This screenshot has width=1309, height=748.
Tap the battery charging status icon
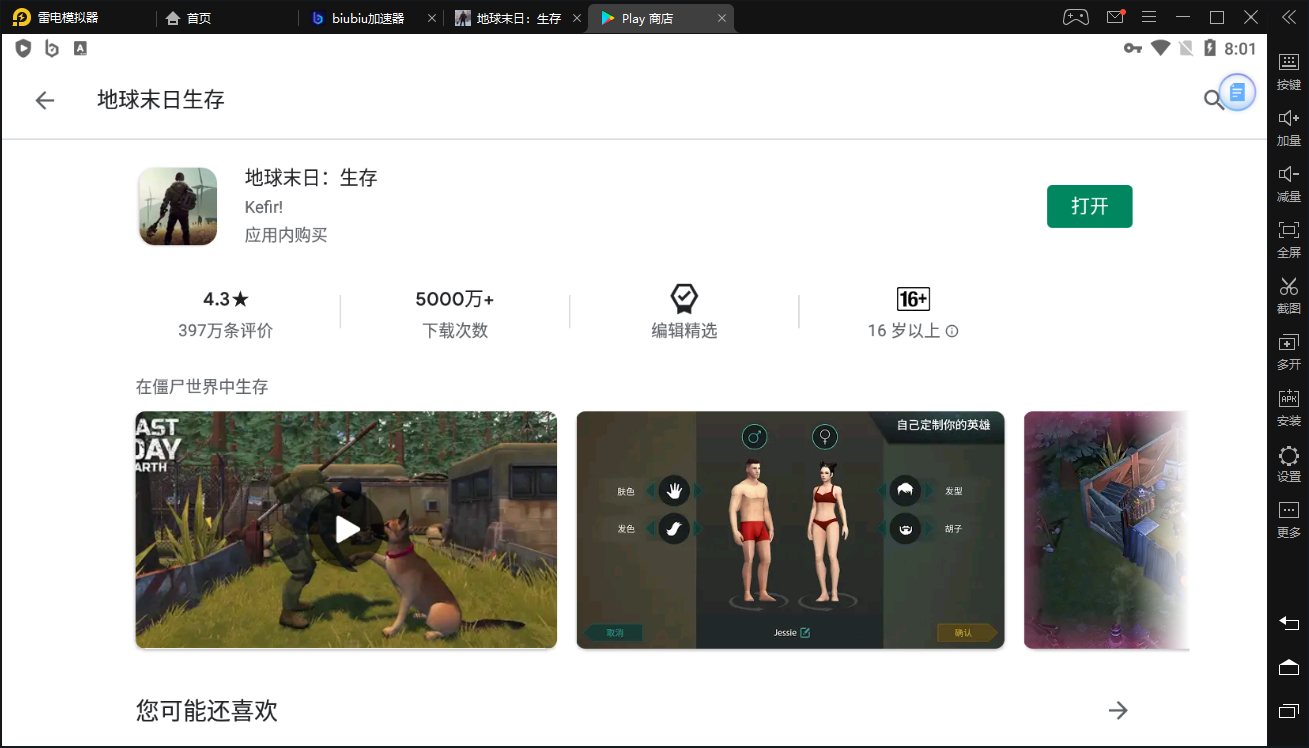[1210, 48]
